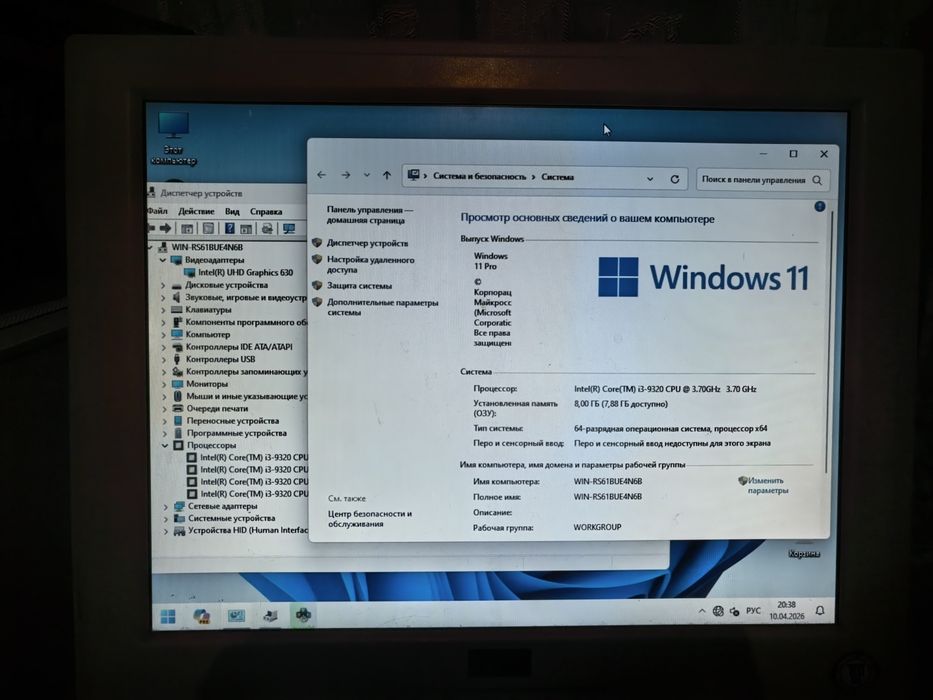This screenshot has height=700, width=933.
Task: Click the Control Panel taskbar icon
Action: pos(236,615)
